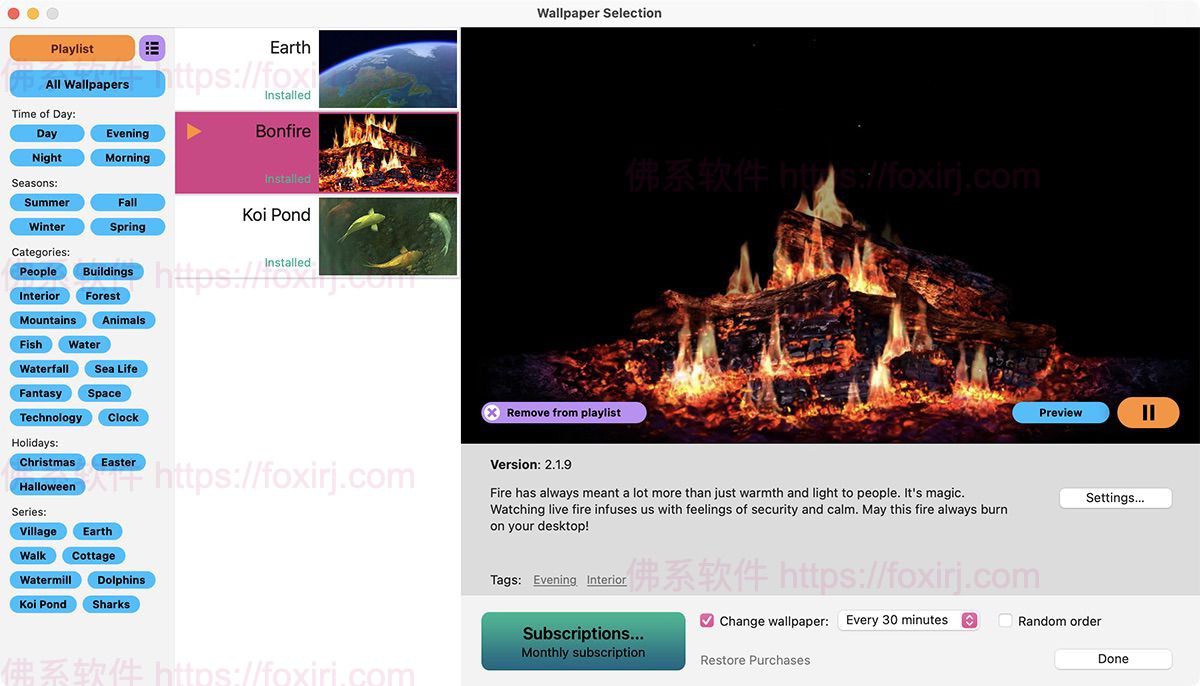This screenshot has height=686, width=1200.
Task: Select the Earth wallpaper thumbnail
Action: point(387,69)
